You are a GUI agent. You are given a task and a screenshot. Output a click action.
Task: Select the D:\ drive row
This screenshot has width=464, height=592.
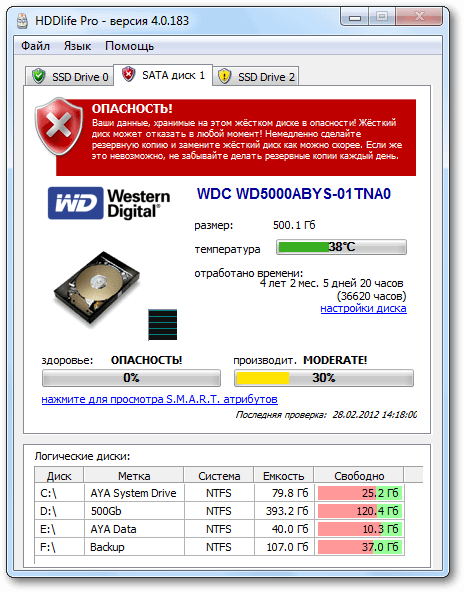[219, 511]
